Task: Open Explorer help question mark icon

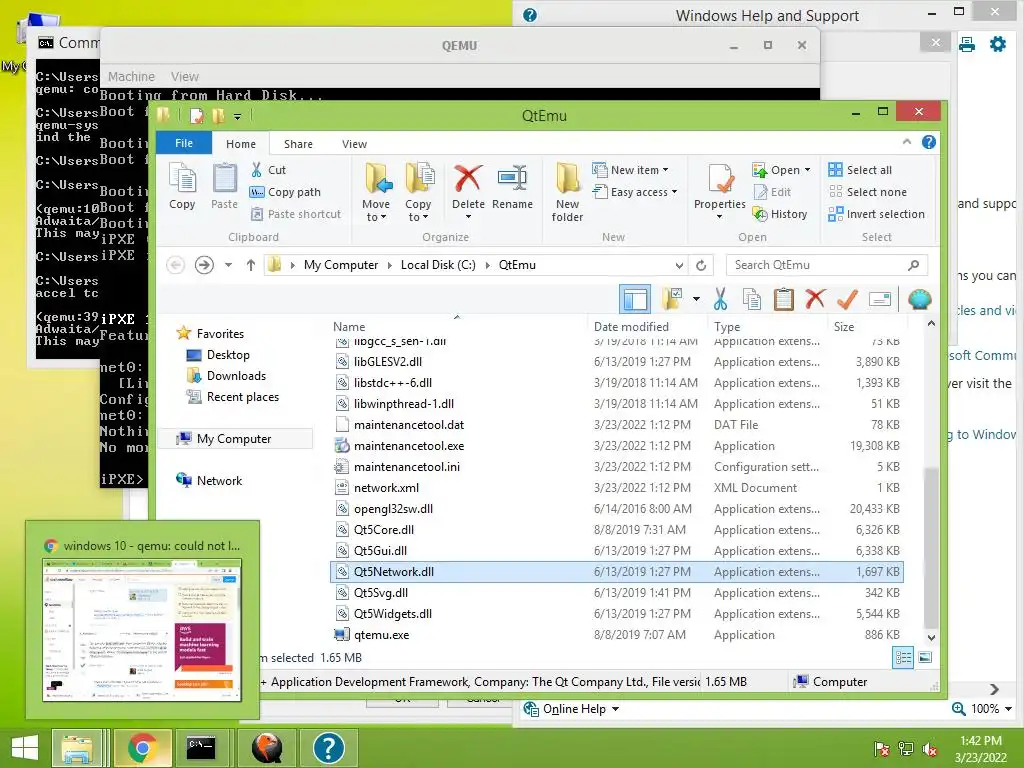Action: (929, 142)
